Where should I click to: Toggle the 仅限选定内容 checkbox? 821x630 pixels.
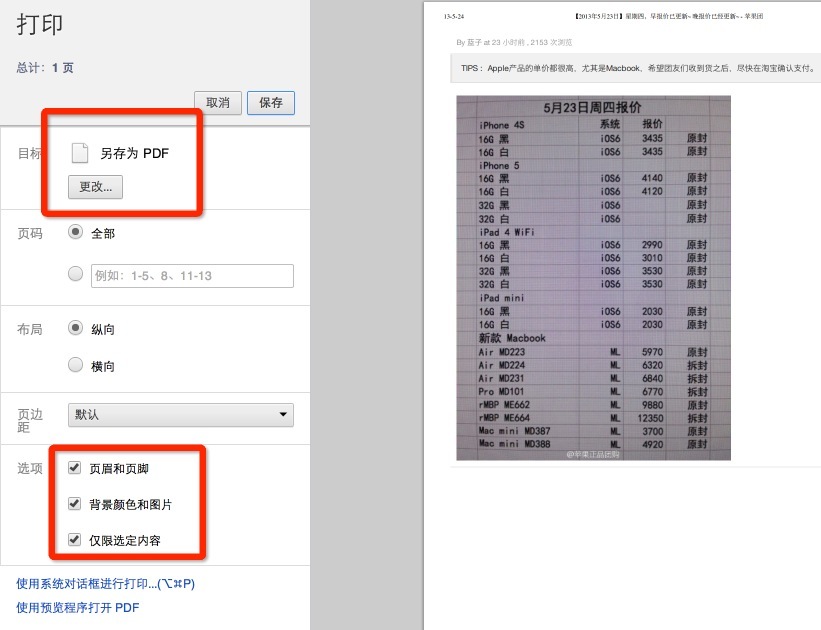[74, 539]
